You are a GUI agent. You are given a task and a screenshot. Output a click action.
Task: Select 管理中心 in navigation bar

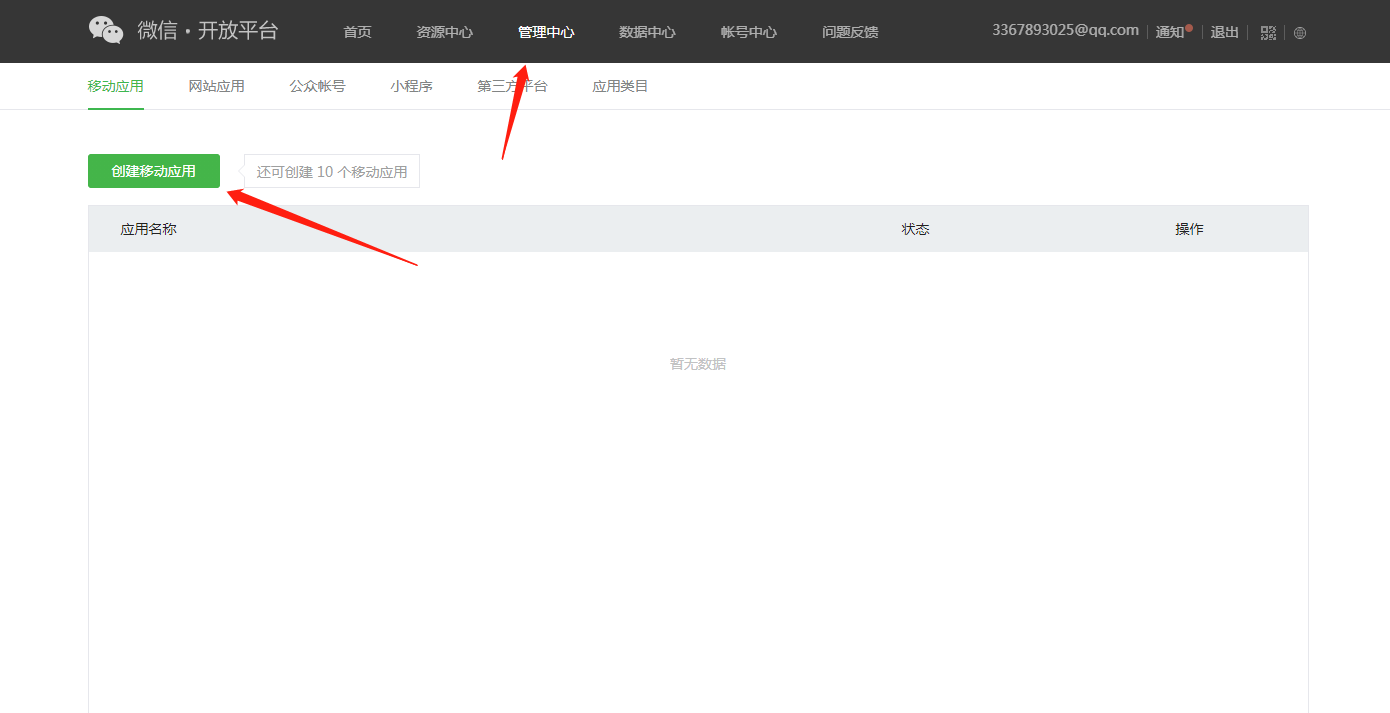(x=546, y=32)
